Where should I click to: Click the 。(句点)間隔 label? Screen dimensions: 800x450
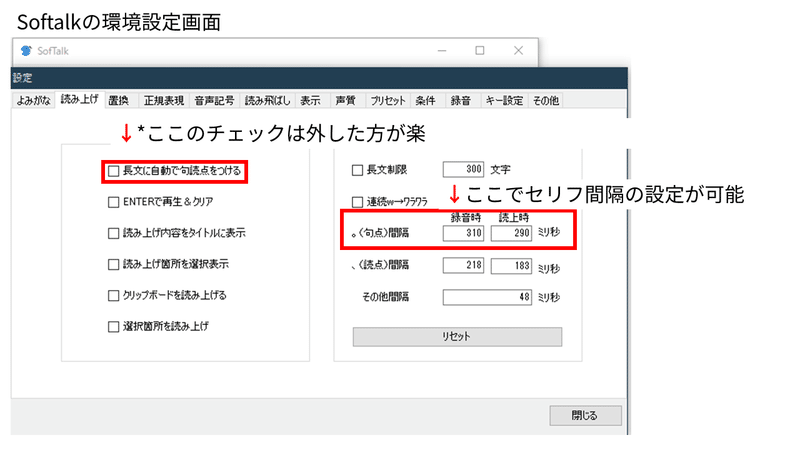click(x=381, y=233)
